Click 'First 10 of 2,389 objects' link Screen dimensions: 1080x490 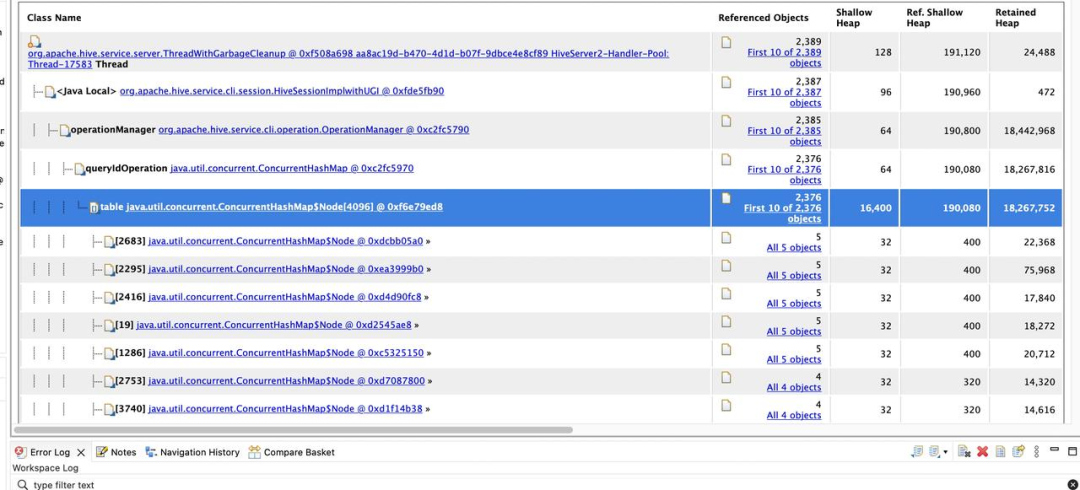(785, 57)
